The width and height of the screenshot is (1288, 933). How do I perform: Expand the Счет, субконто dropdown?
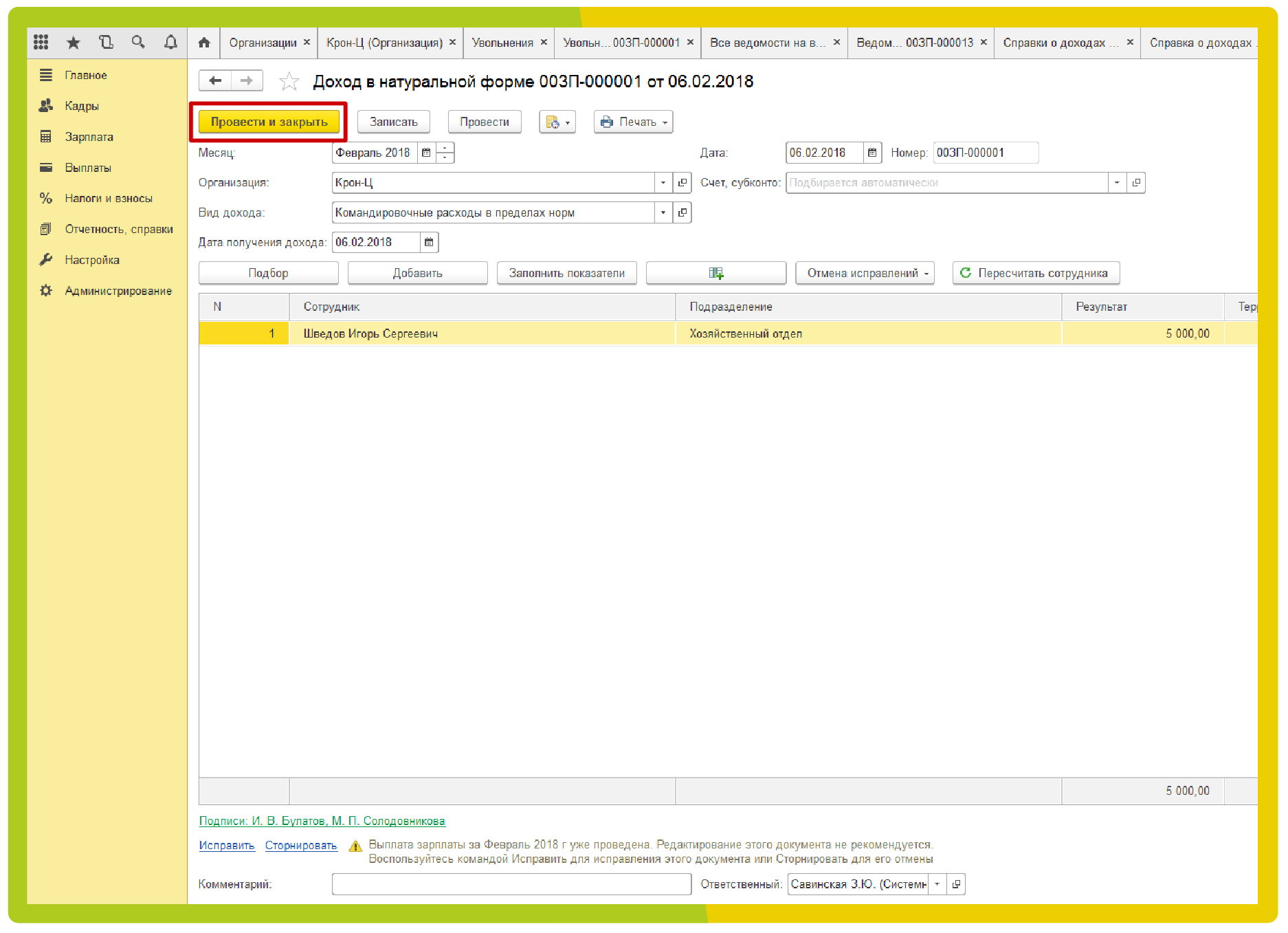coord(1117,183)
